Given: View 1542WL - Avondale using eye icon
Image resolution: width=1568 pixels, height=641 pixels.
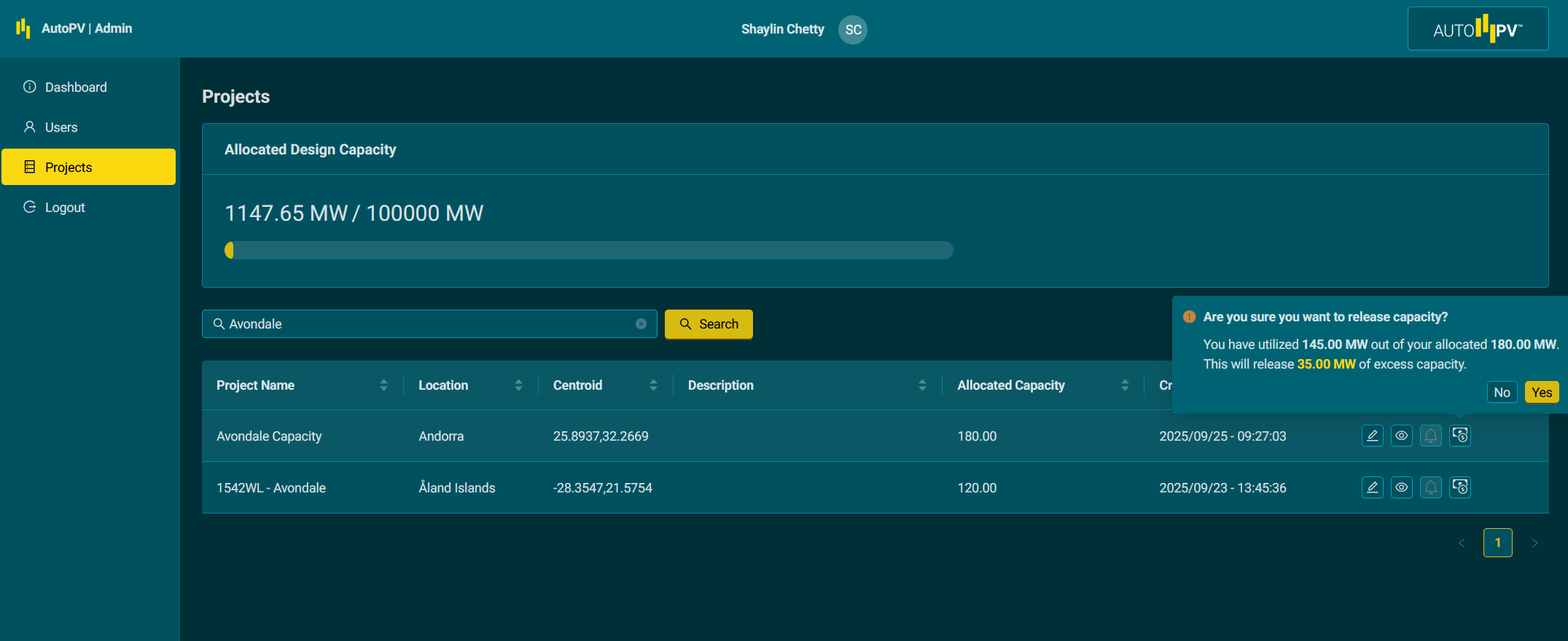Looking at the screenshot, I should click(1401, 487).
